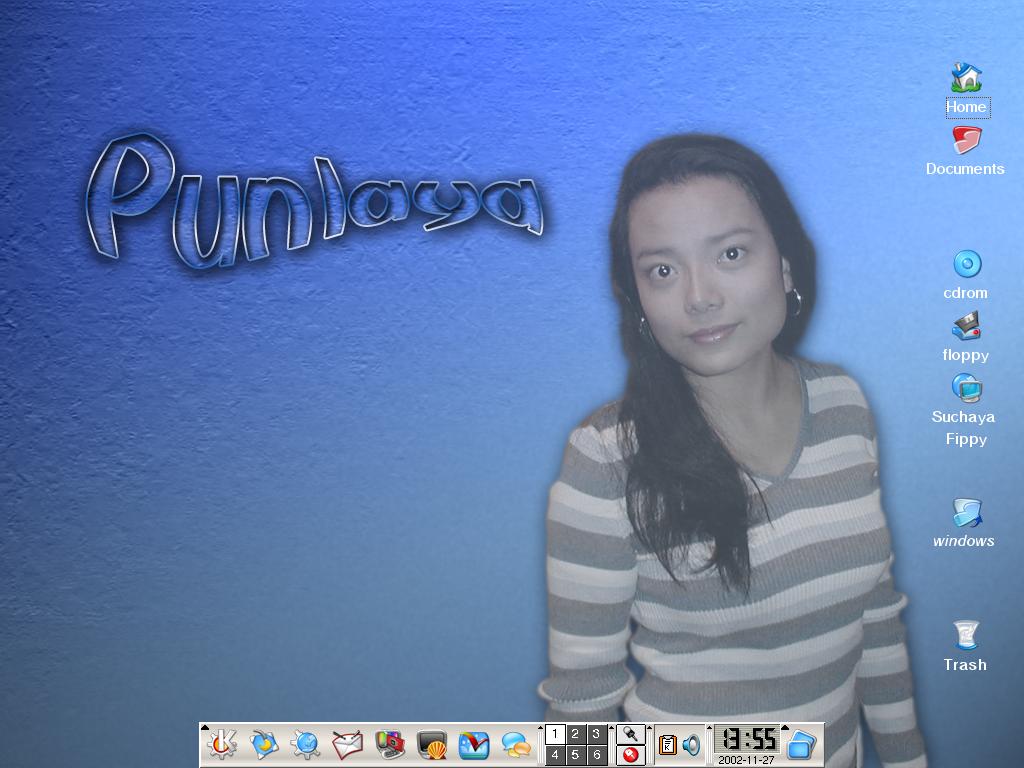Click the Home icon label text

(x=967, y=107)
